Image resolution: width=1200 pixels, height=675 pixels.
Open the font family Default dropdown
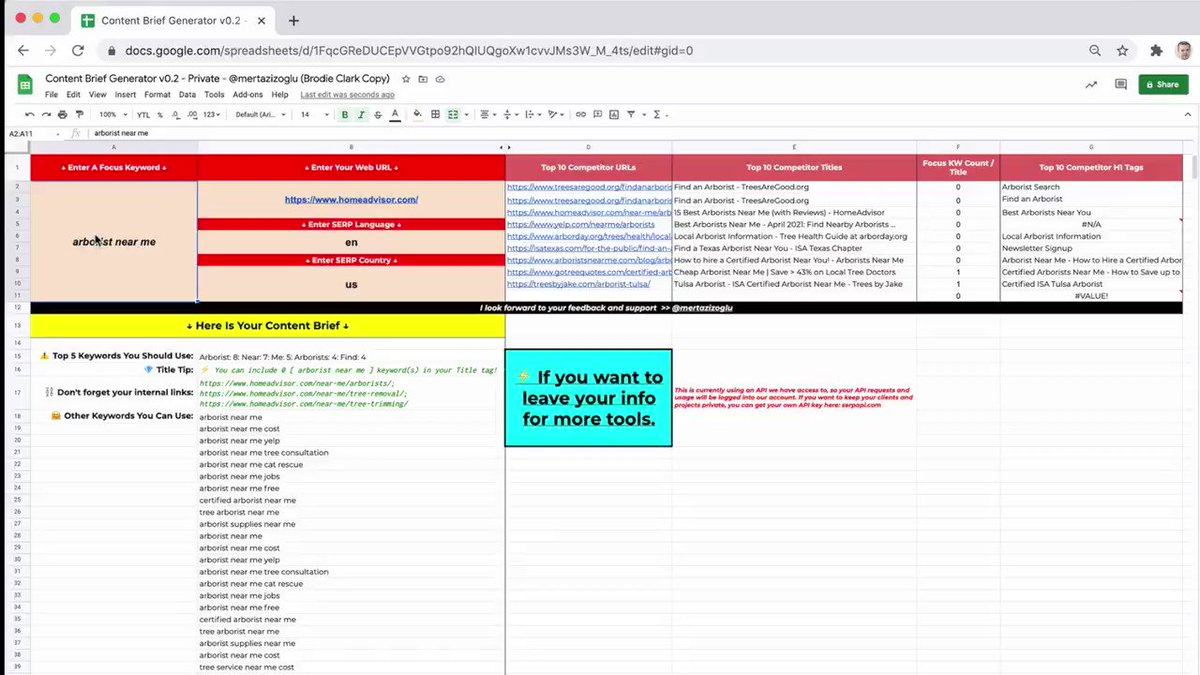point(260,115)
